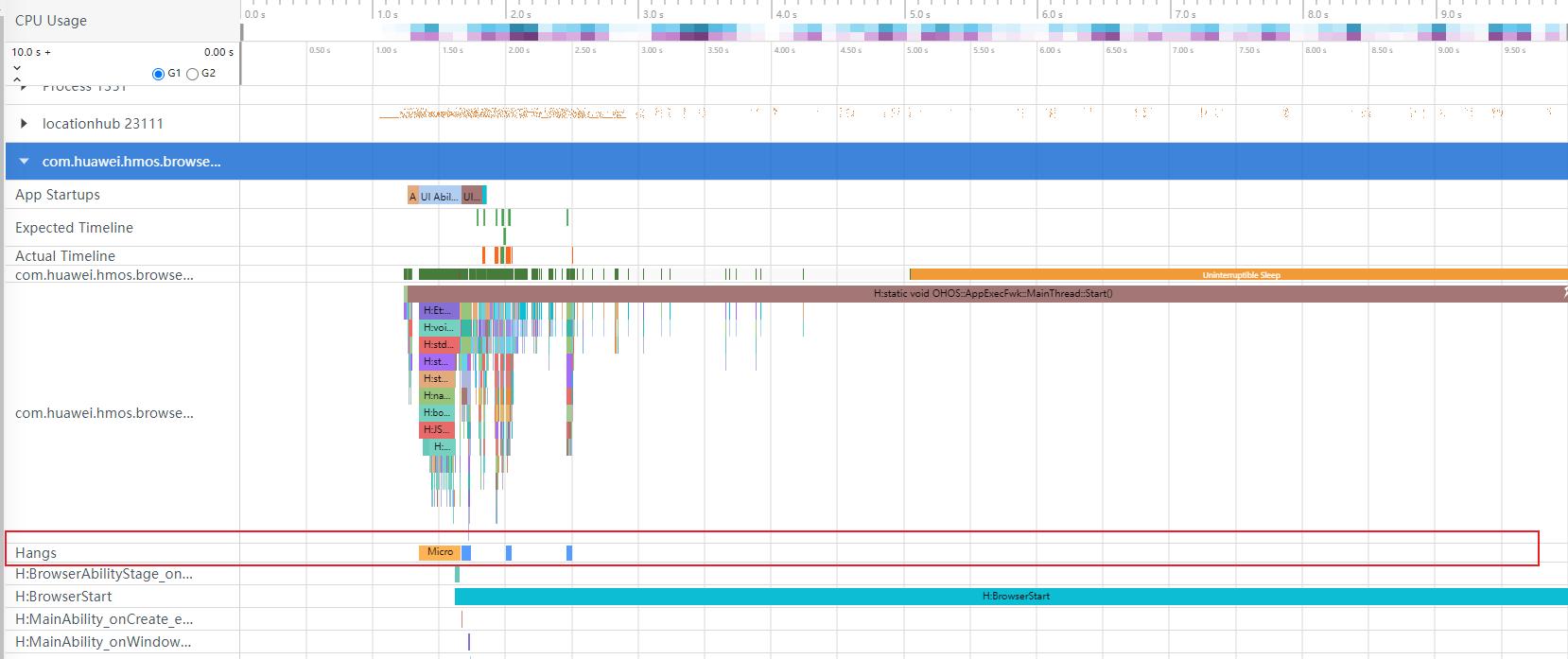Select the orange Uninterruptible Sleep bar
Image resolution: width=1568 pixels, height=659 pixels.
point(1239,275)
